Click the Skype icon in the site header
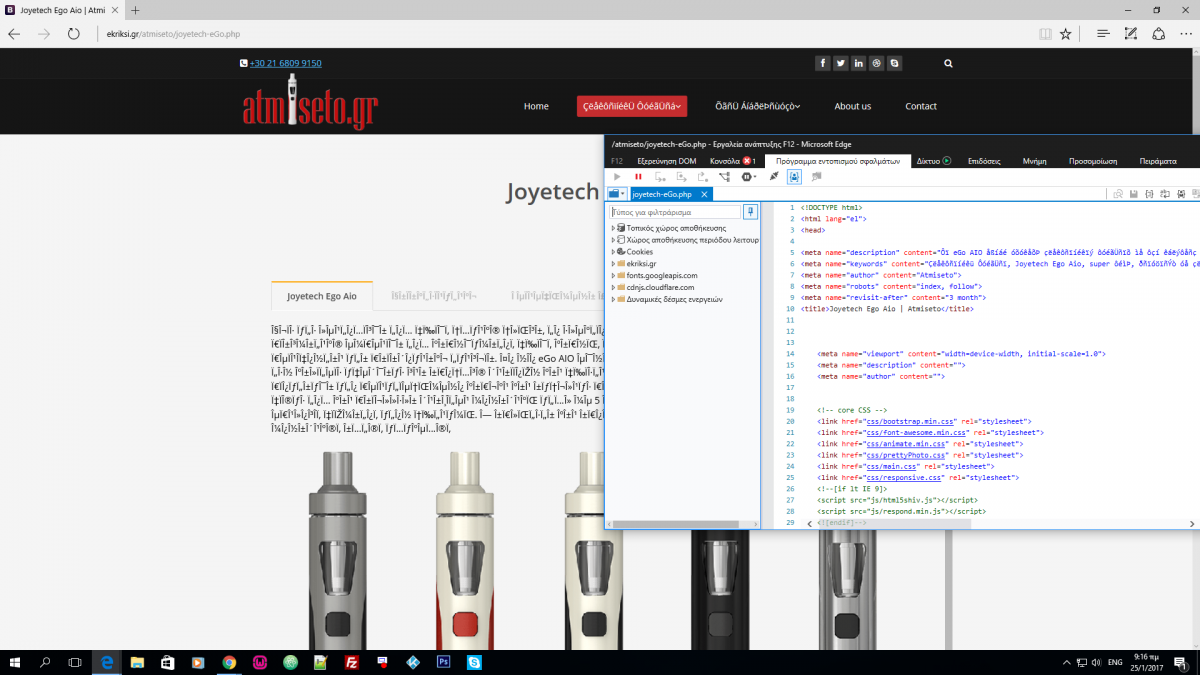The image size is (1200, 675). [x=895, y=63]
